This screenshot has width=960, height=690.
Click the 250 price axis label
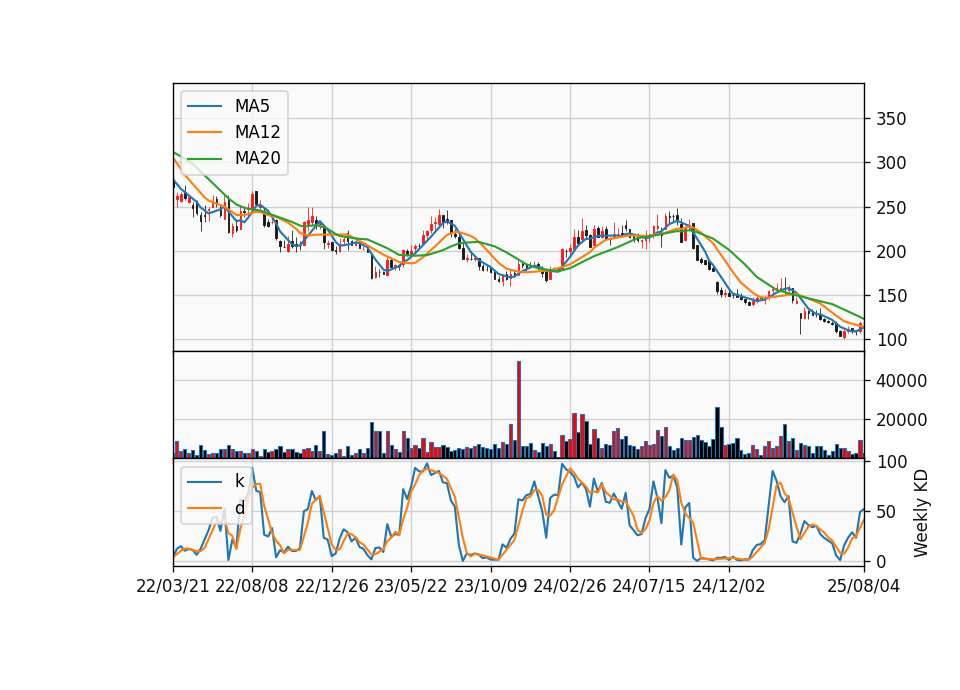click(891, 208)
